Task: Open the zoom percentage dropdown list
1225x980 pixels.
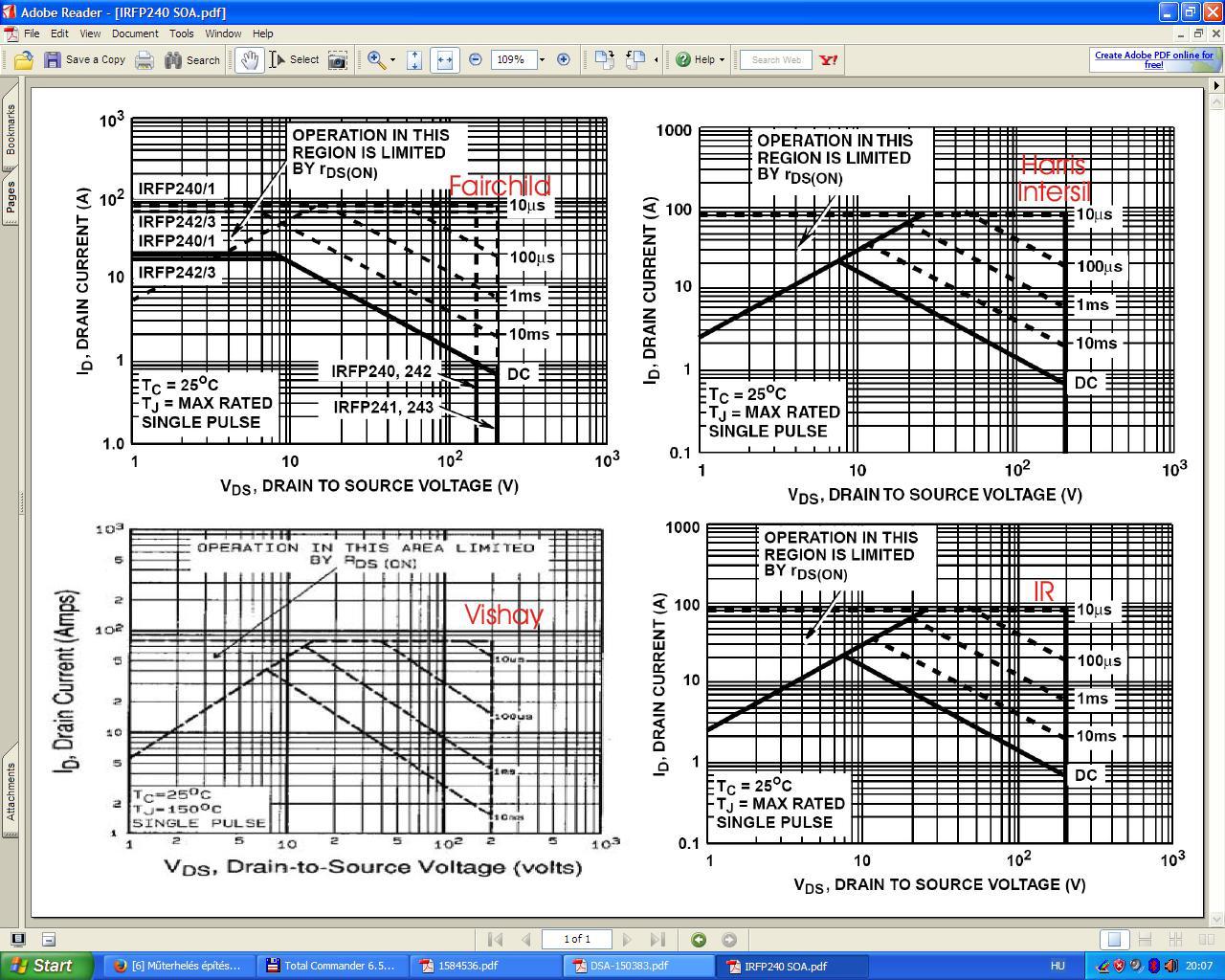Action: click(x=542, y=59)
